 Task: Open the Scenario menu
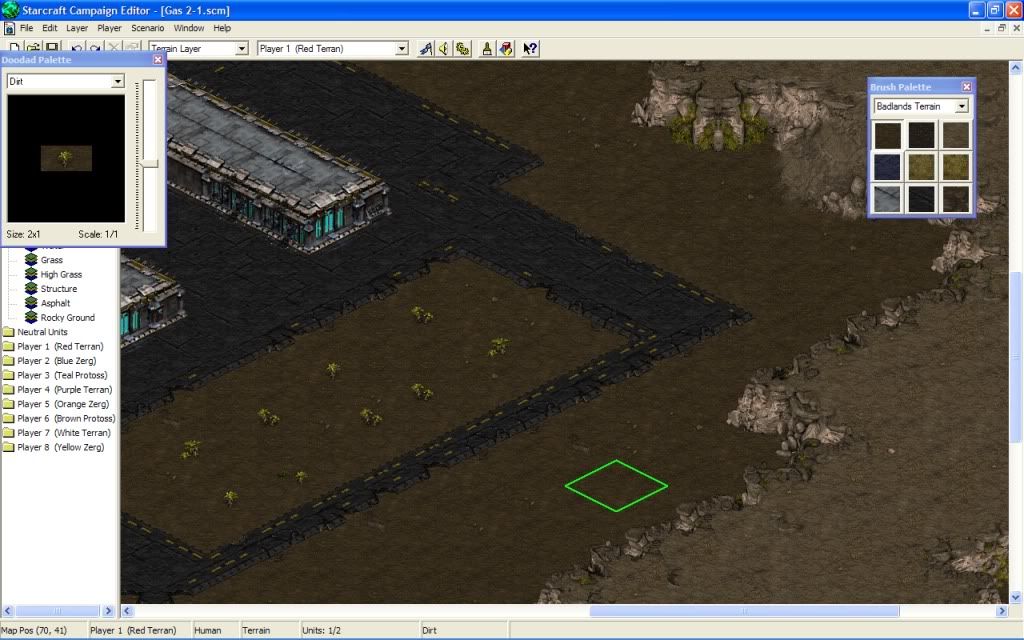pyautogui.click(x=148, y=28)
